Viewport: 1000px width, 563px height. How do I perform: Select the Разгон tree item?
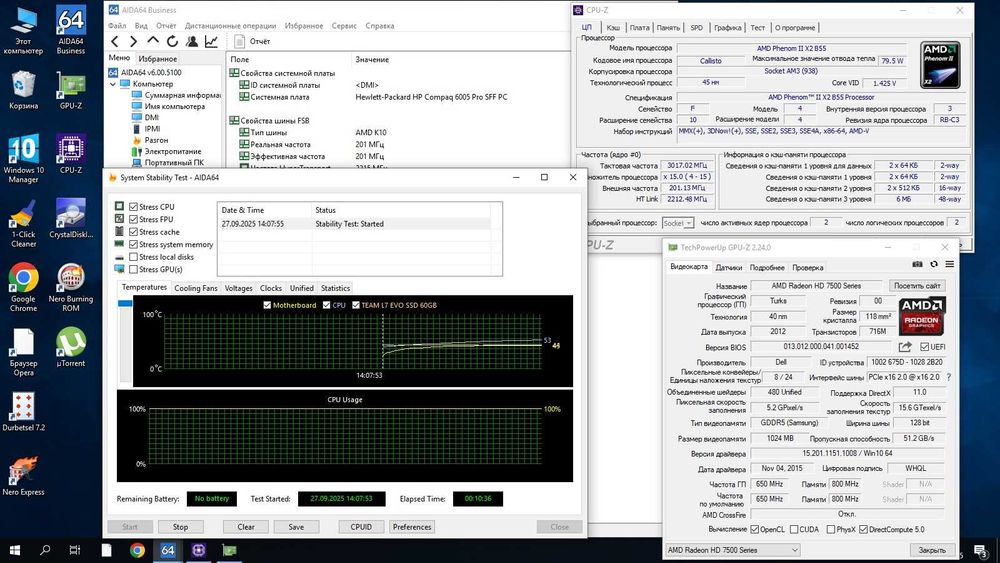(x=156, y=140)
